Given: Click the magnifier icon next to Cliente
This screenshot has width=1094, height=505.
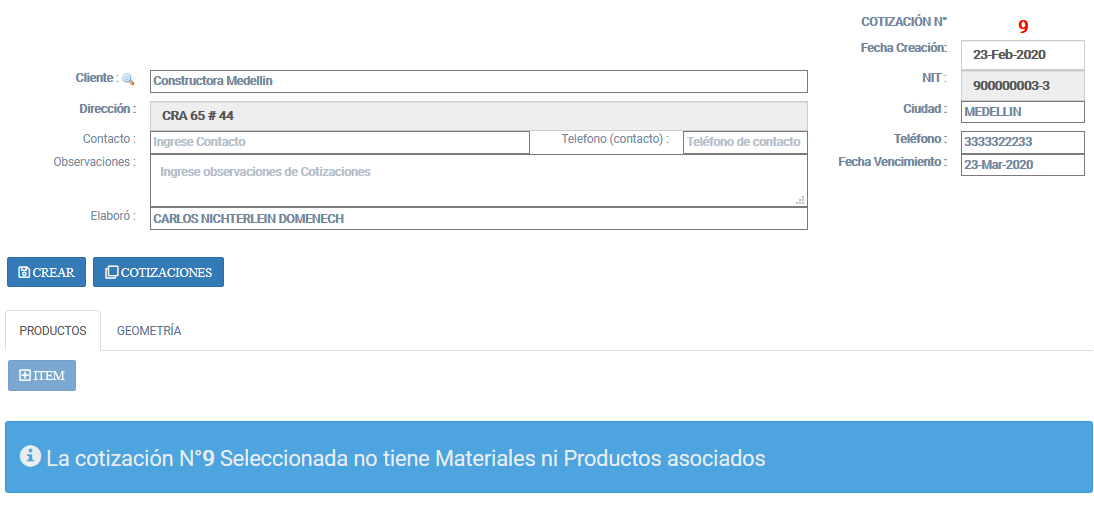Looking at the screenshot, I should (x=127, y=79).
